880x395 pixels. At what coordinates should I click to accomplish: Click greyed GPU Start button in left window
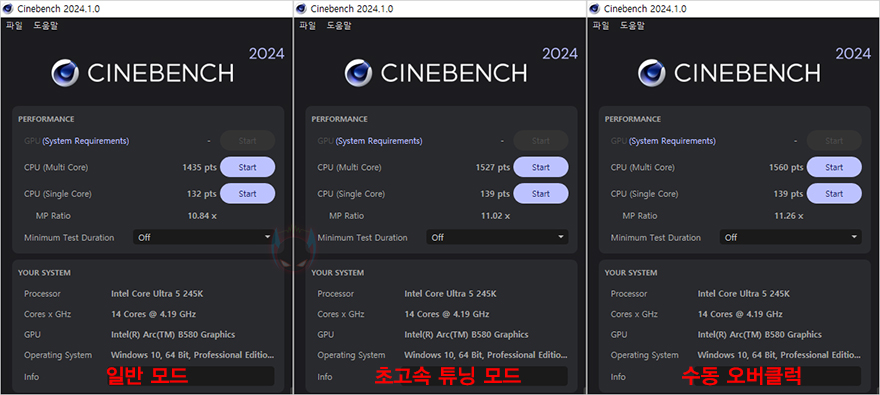[x=248, y=141]
